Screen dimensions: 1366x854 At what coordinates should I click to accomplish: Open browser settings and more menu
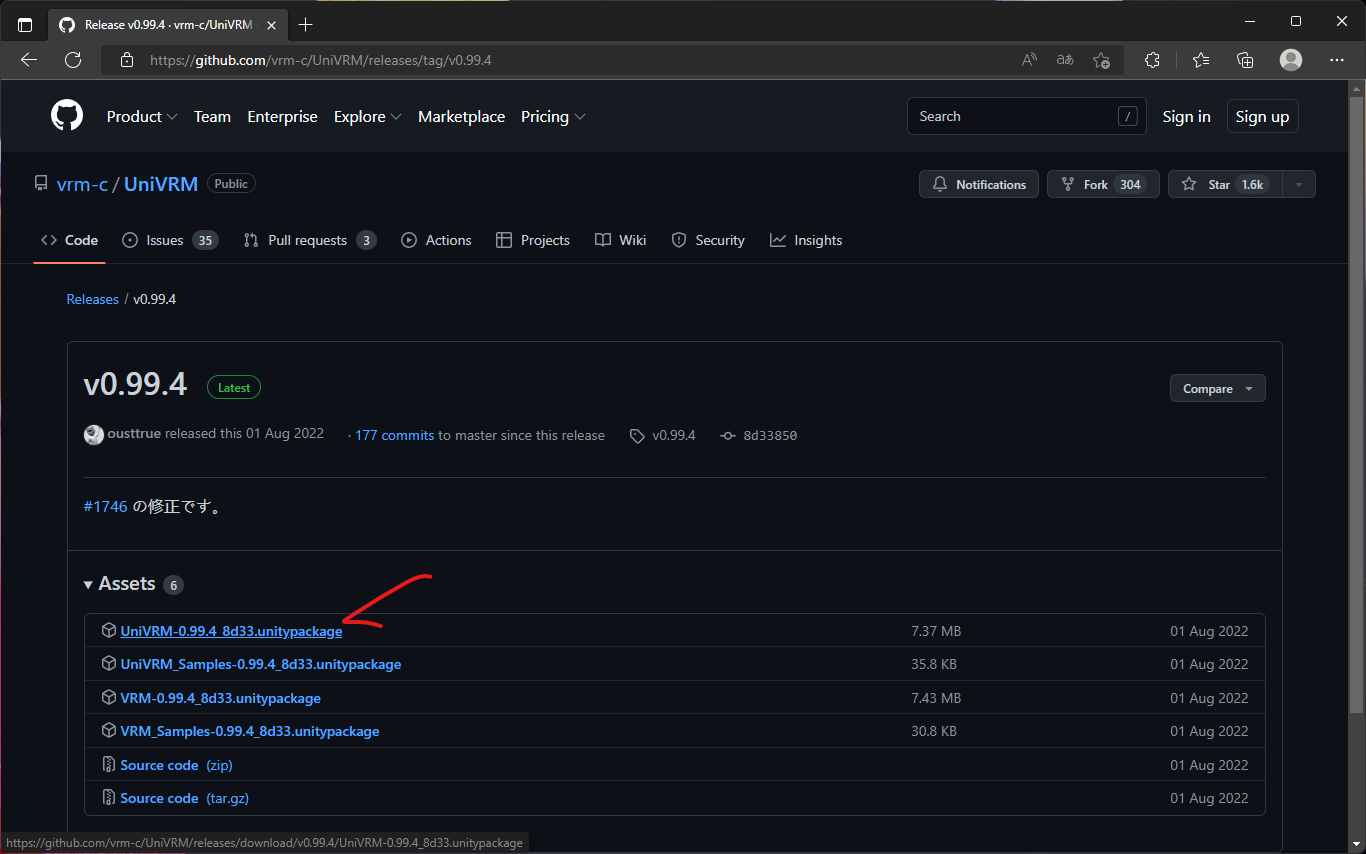(1336, 60)
